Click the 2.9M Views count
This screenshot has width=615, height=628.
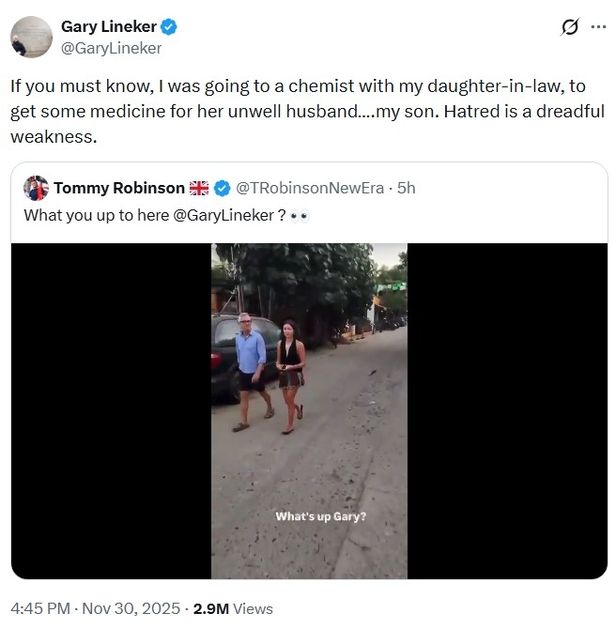(233, 609)
